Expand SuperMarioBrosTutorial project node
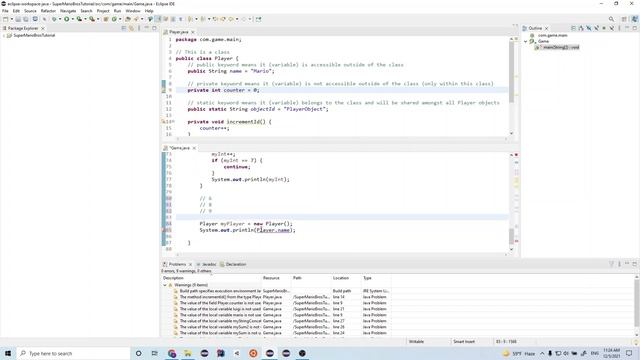Screen dimensions: 640x360 (x=4, y=36)
